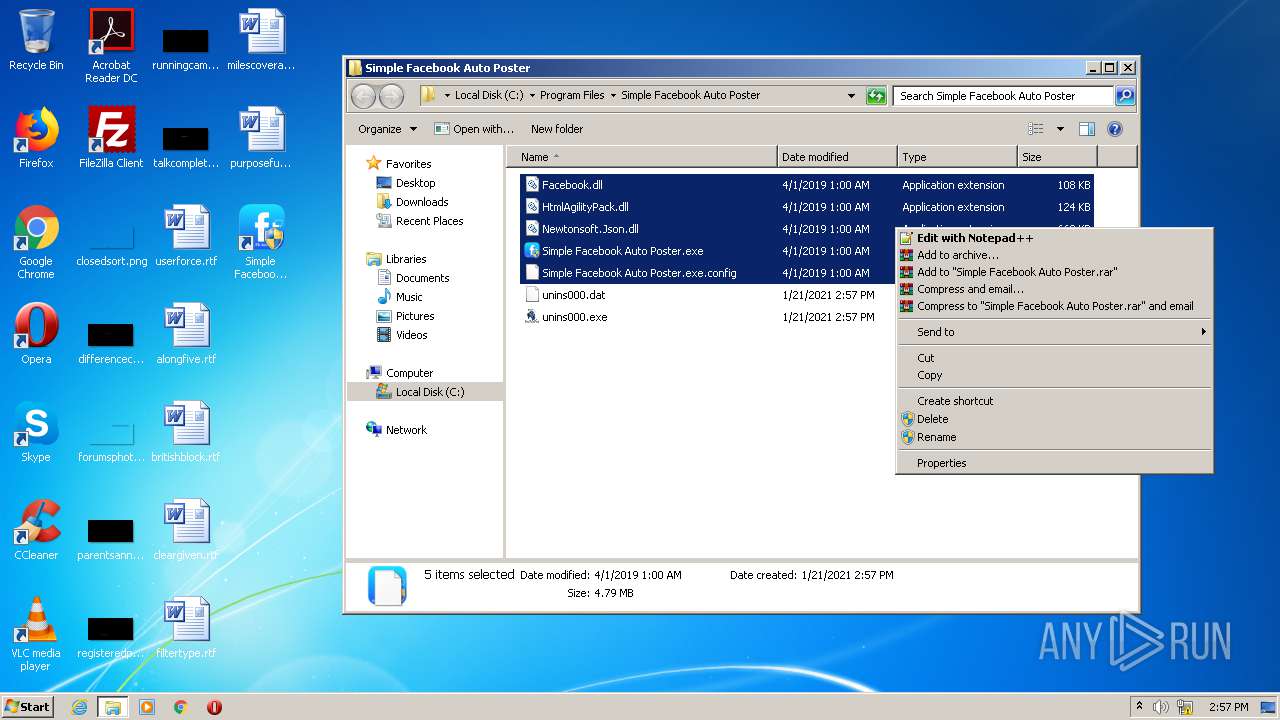1280x720 pixels.
Task: Refresh the folder via address bar button
Action: point(876,96)
